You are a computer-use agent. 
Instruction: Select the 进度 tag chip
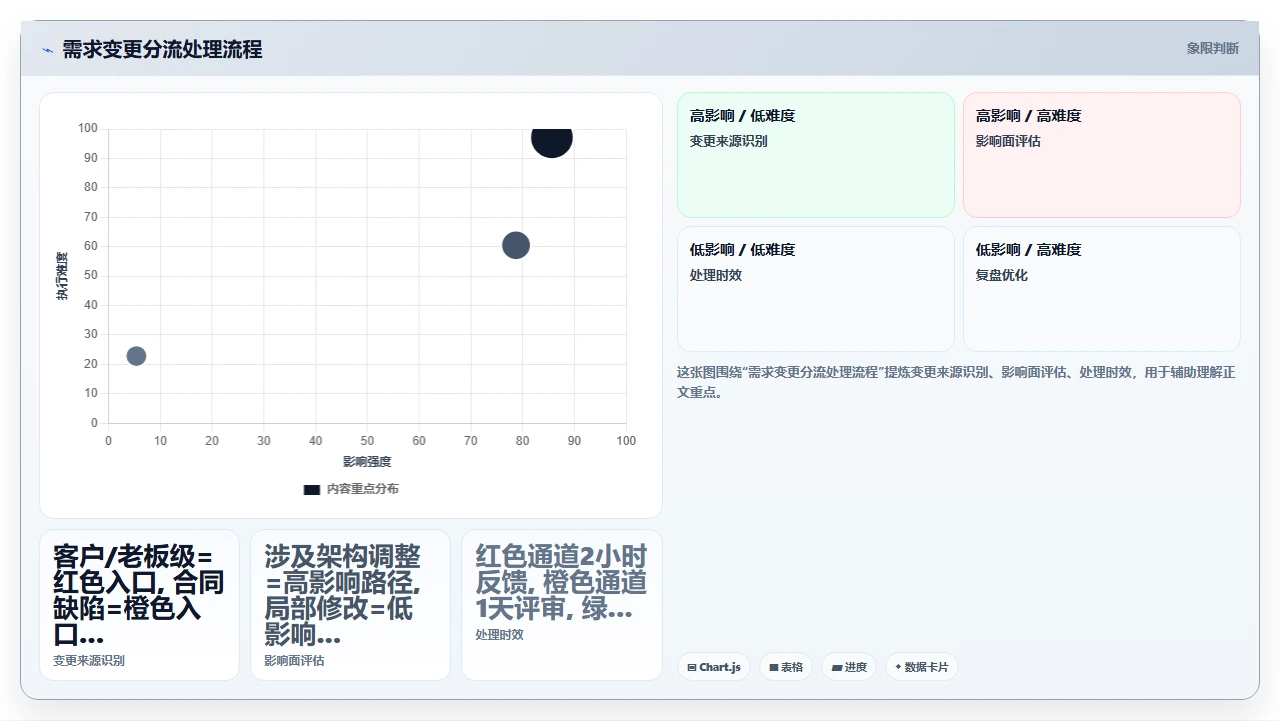click(849, 667)
